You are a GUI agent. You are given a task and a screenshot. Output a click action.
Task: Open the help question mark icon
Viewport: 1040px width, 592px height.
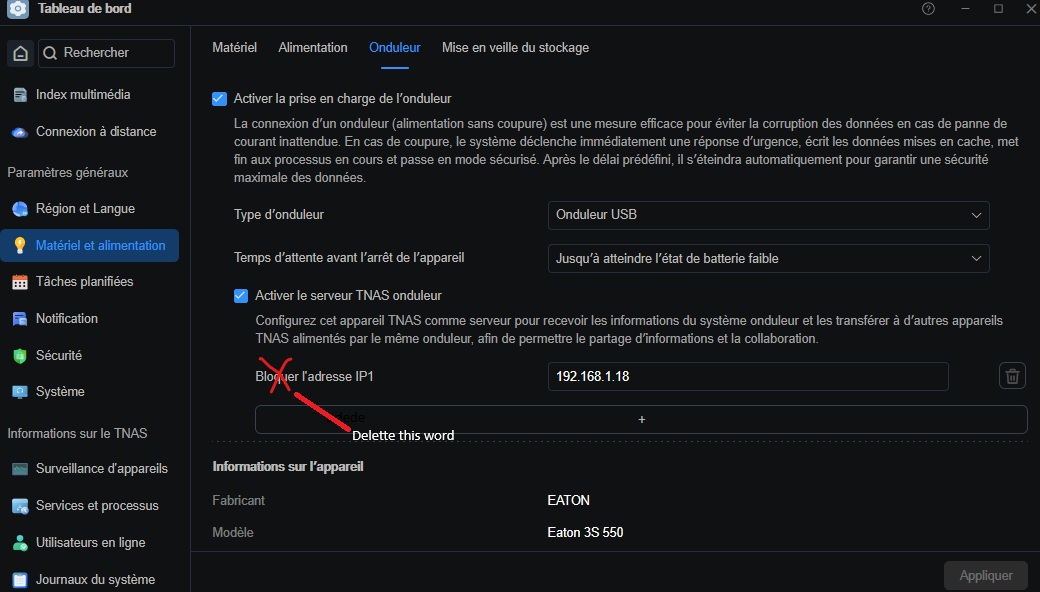coord(929,9)
